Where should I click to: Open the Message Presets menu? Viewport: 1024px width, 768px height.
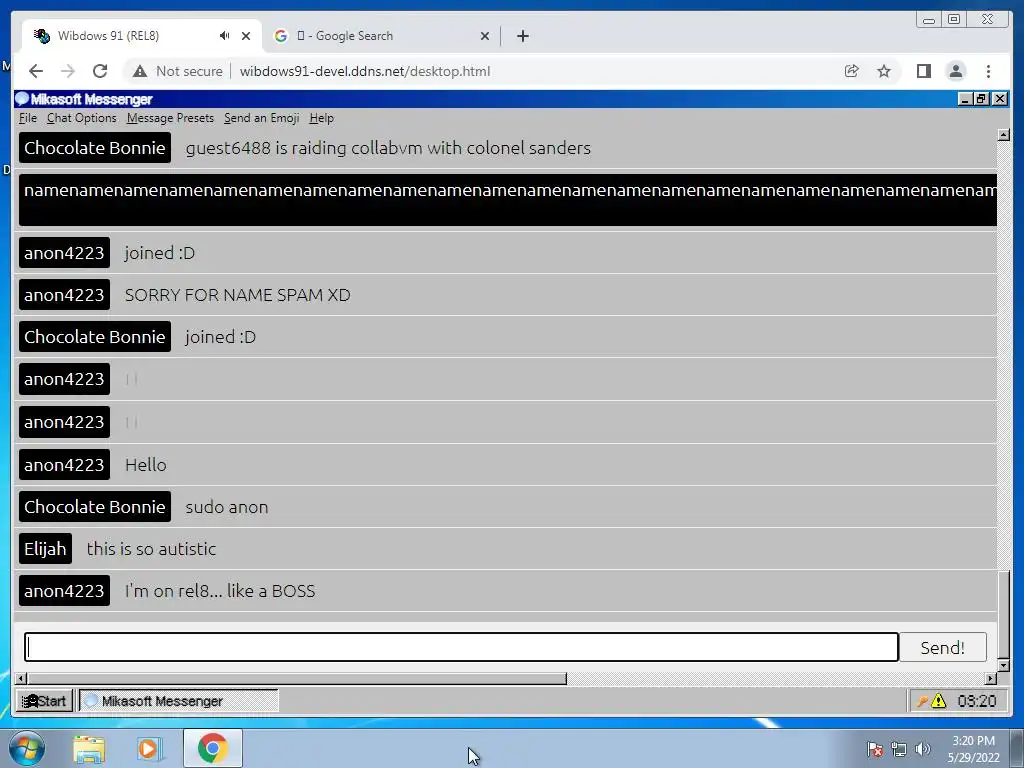[170, 118]
